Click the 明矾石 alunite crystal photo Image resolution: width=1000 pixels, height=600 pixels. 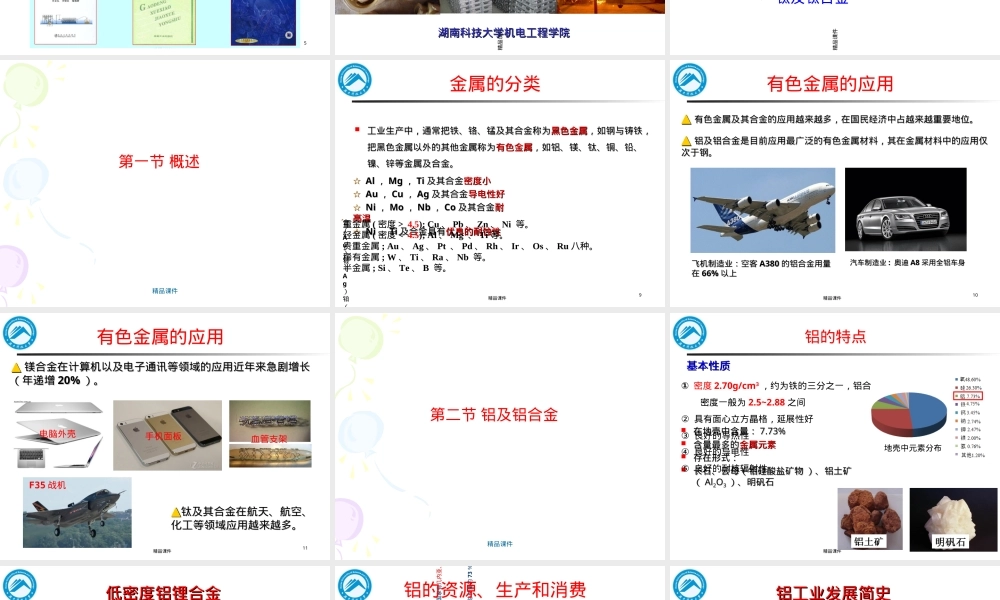[953, 520]
